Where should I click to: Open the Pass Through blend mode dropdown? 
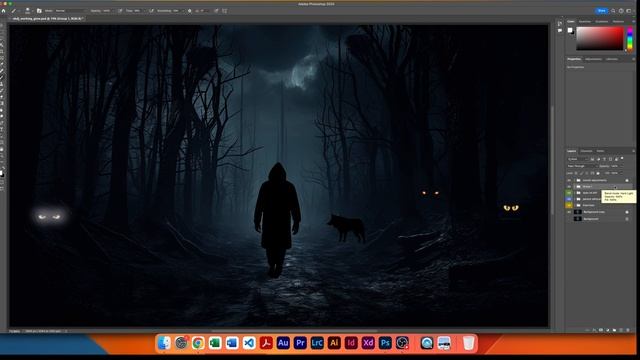(x=581, y=166)
